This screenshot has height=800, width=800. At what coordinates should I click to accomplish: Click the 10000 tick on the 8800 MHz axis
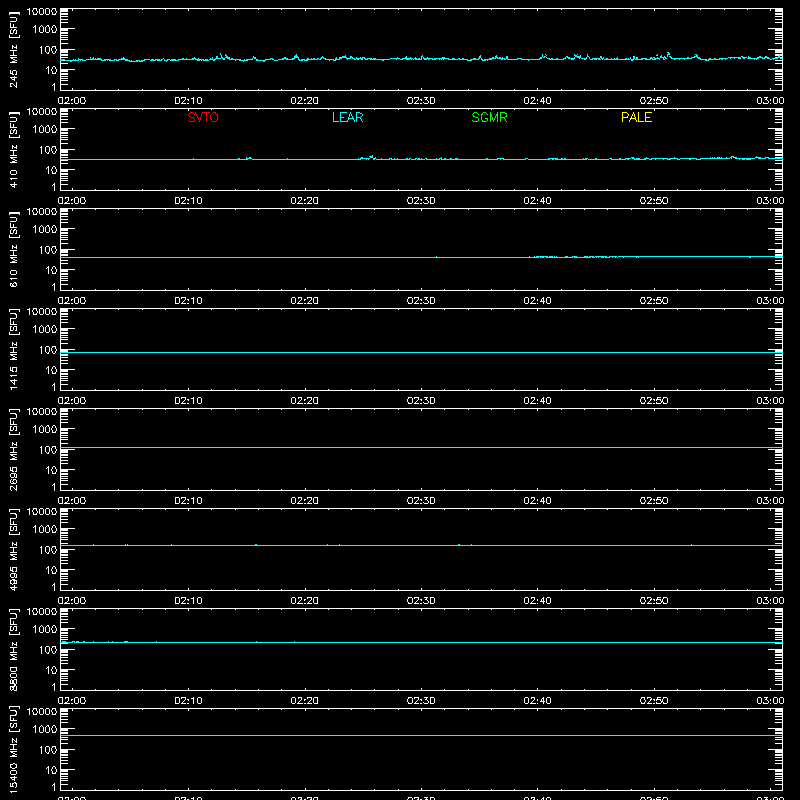[x=42, y=612]
